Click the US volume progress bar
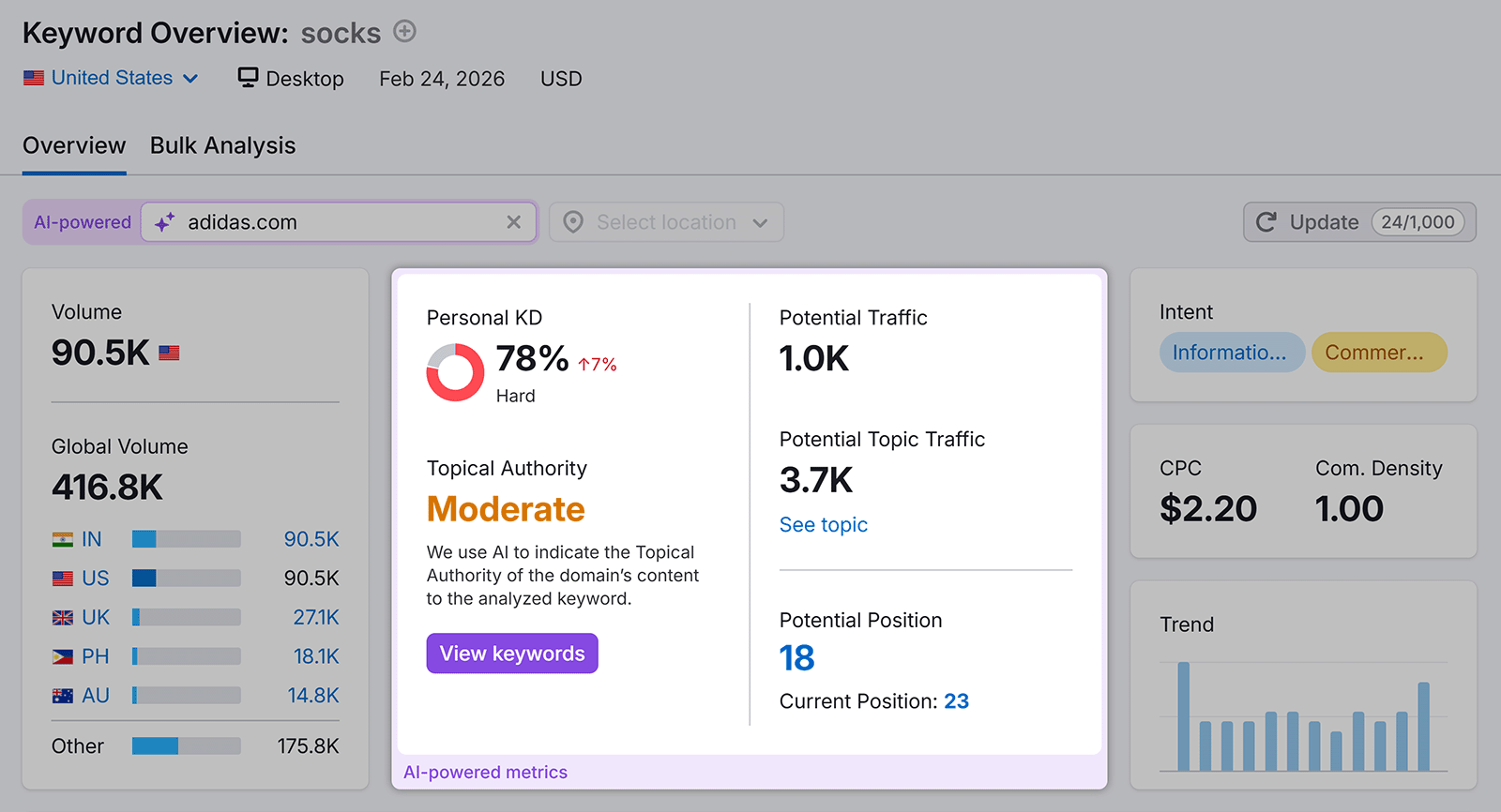This screenshot has height=812, width=1501. coord(185,579)
